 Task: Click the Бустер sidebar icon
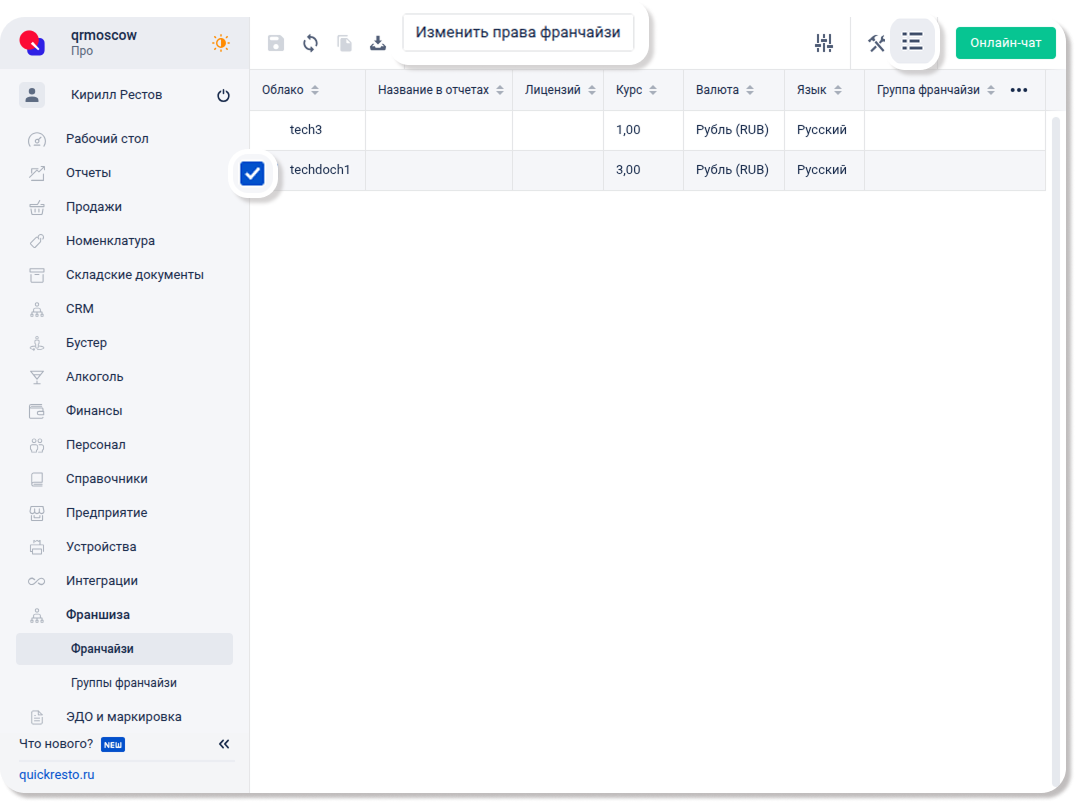point(37,343)
